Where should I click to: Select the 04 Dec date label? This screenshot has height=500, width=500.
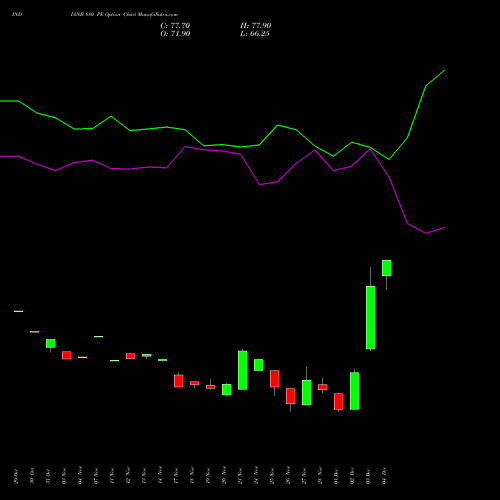tap(384, 475)
